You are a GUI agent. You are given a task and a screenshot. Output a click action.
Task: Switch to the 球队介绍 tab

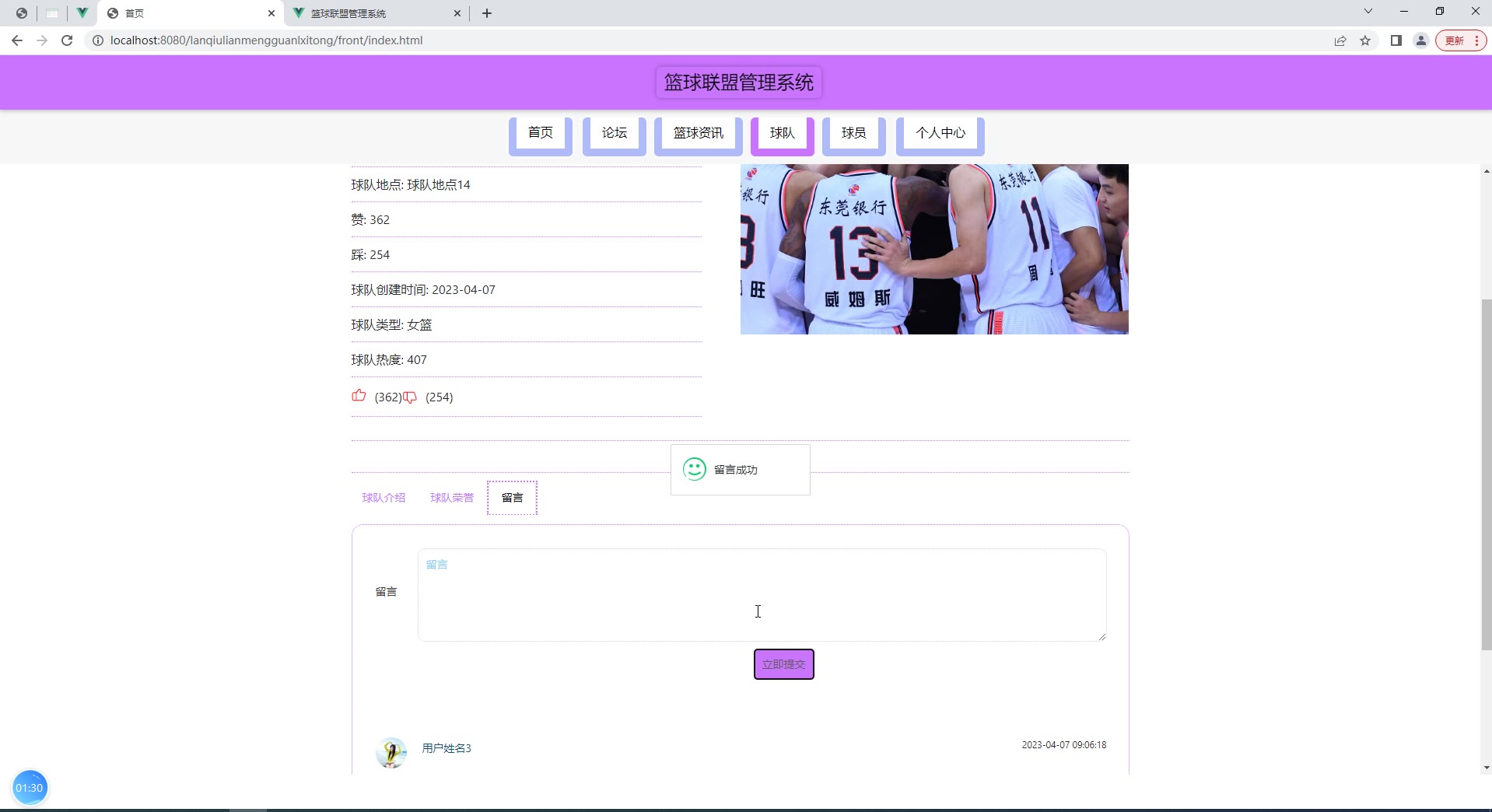[x=384, y=498]
